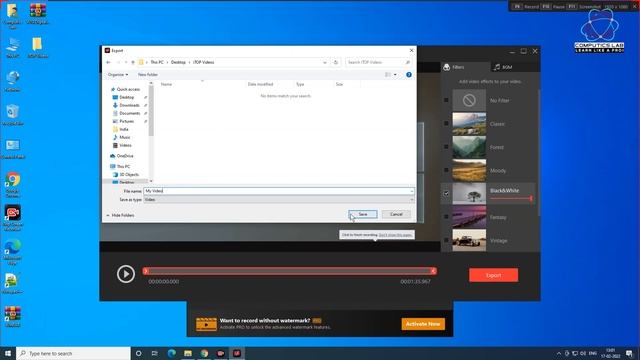
Task: Sort by the Type column header
Action: click(x=300, y=84)
